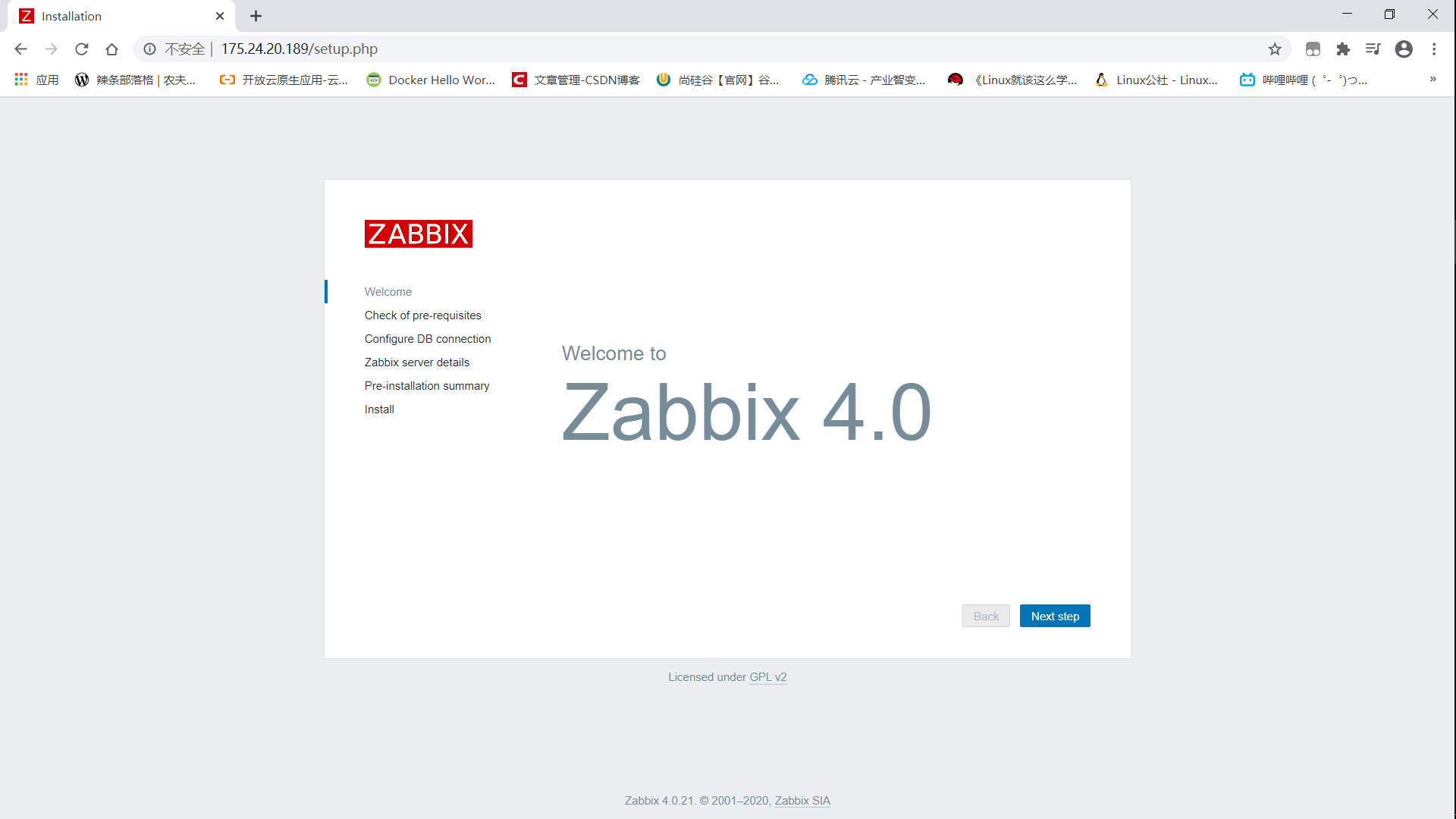The height and width of the screenshot is (819, 1456).
Task: Bookmark this page with star icon
Action: coord(1275,49)
